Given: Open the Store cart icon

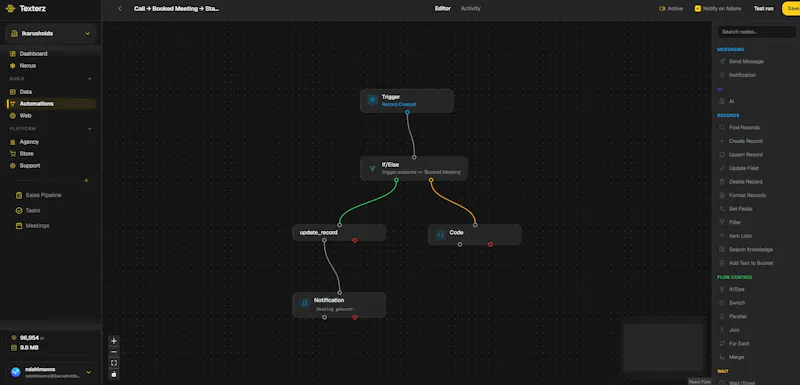Looking at the screenshot, I should tap(13, 153).
